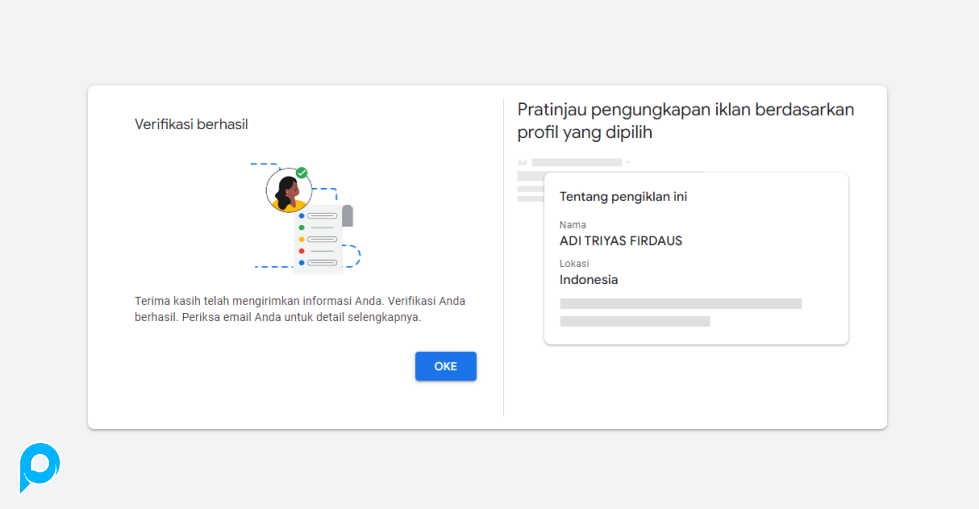This screenshot has width=979, height=509.
Task: Select the advertiser name ADI TRIYAS FIRDAUS
Action: (621, 241)
